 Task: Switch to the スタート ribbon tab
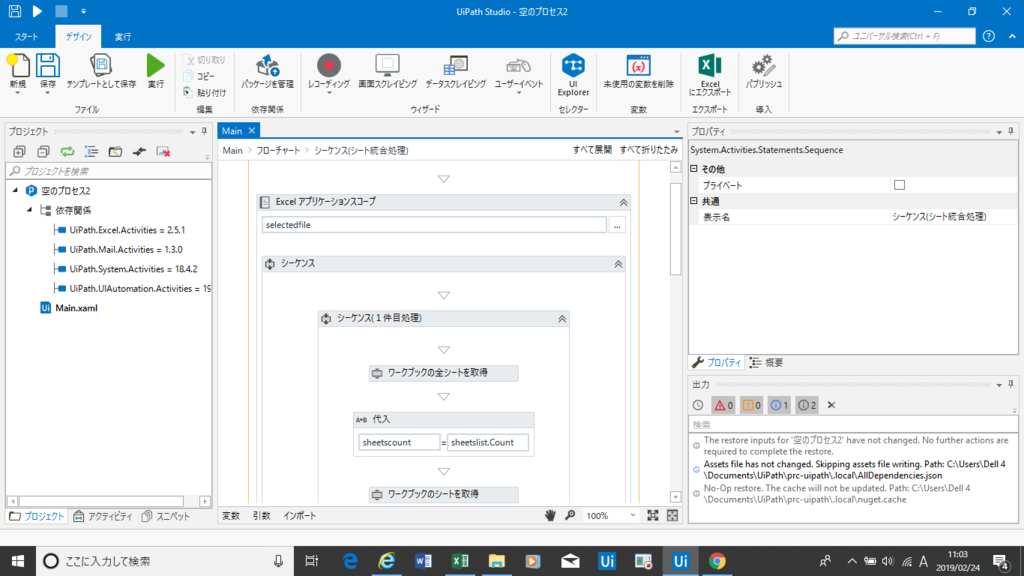click(x=26, y=37)
